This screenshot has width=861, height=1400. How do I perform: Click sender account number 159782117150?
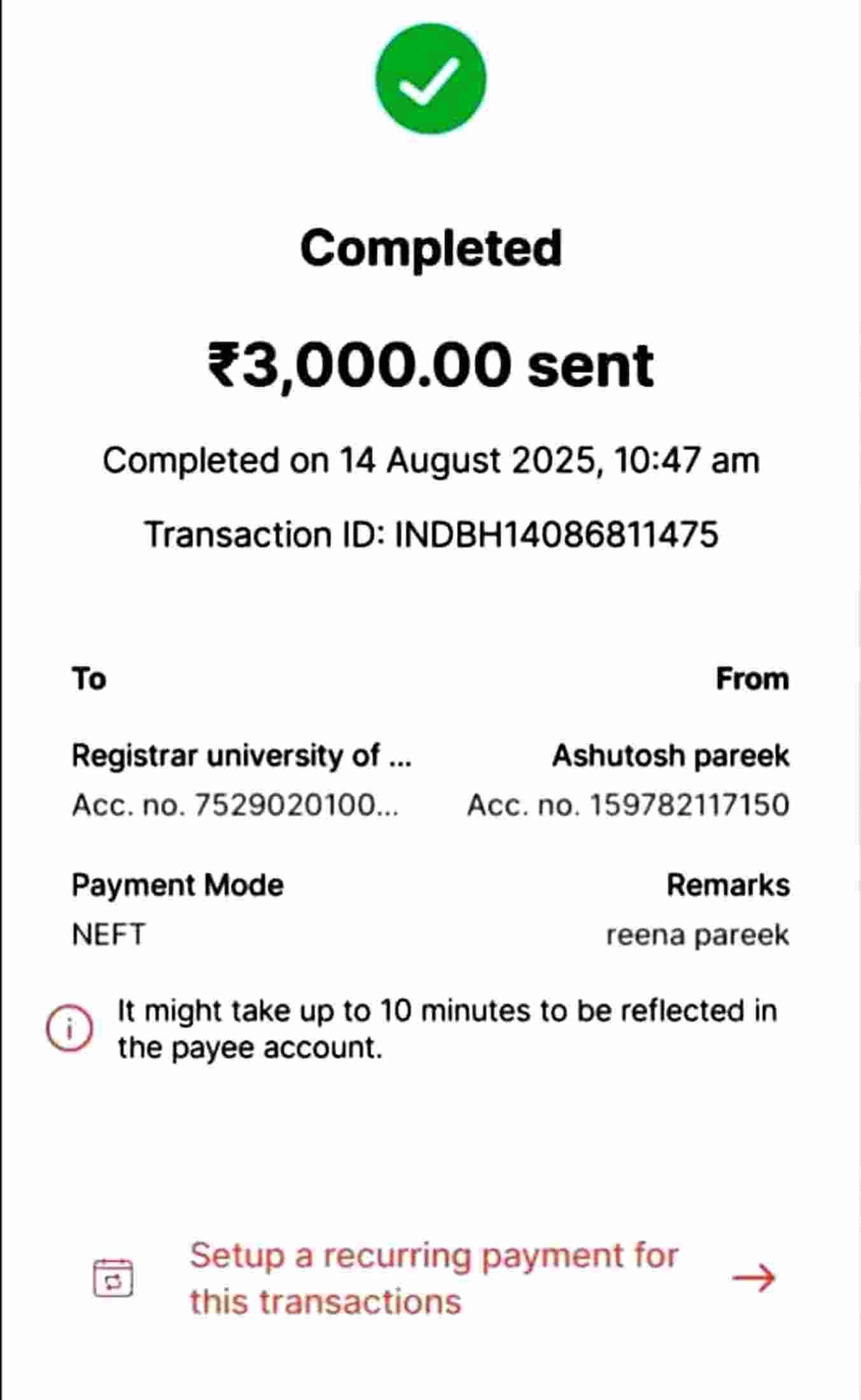pyautogui.click(x=628, y=805)
